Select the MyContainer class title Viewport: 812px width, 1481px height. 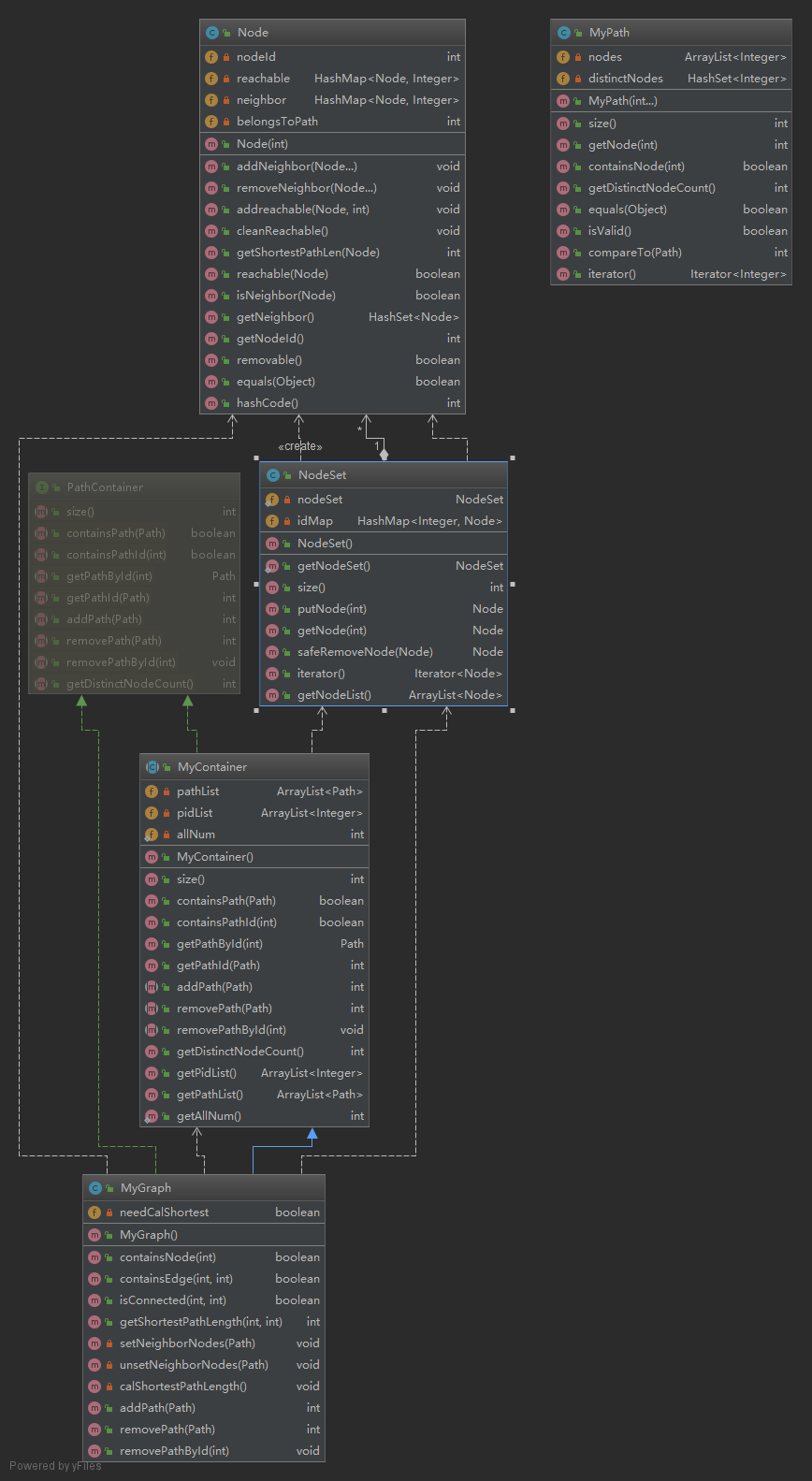[212, 767]
